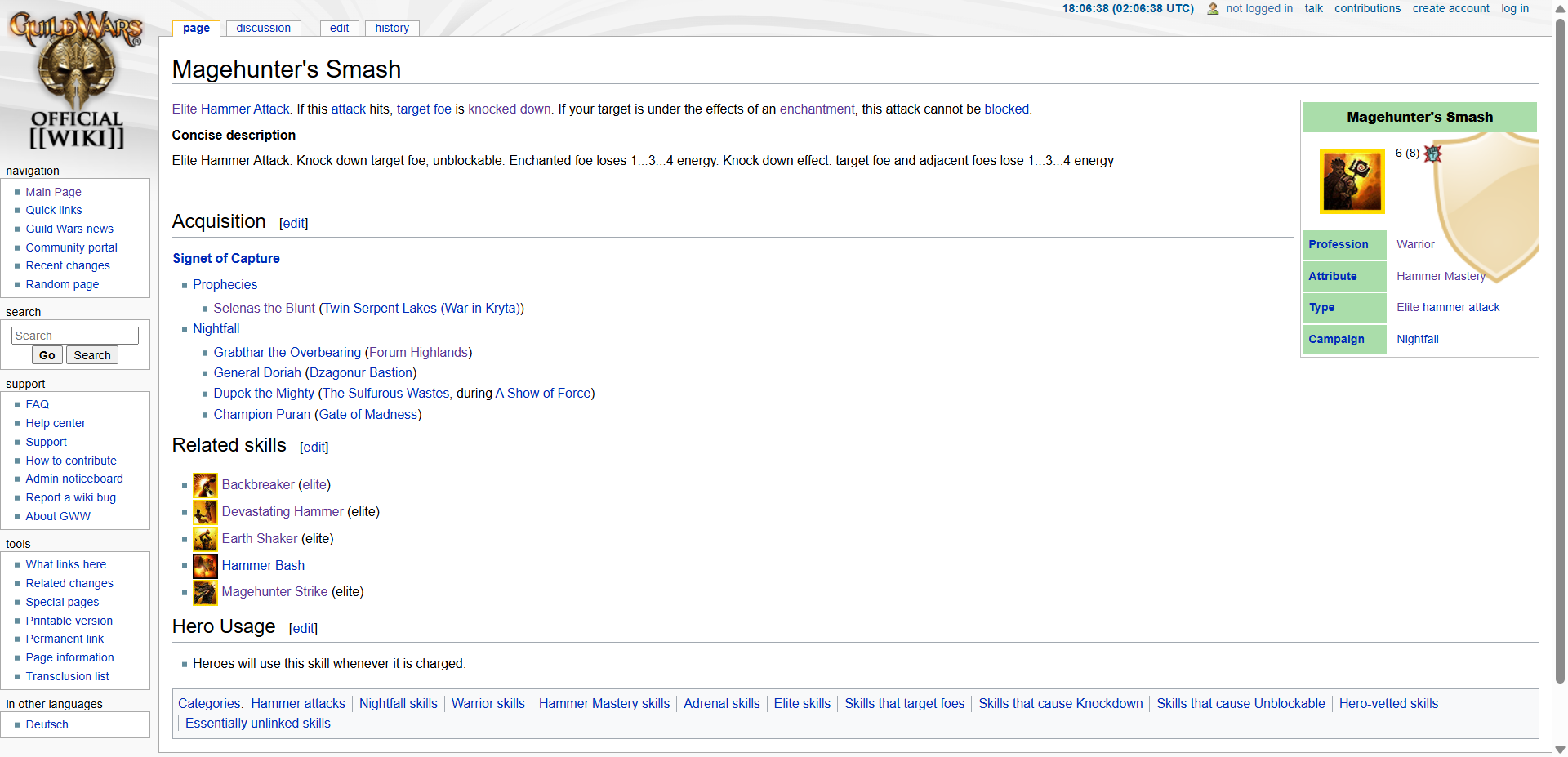Open the FAQ link
1568x757 pixels.
coord(37,404)
